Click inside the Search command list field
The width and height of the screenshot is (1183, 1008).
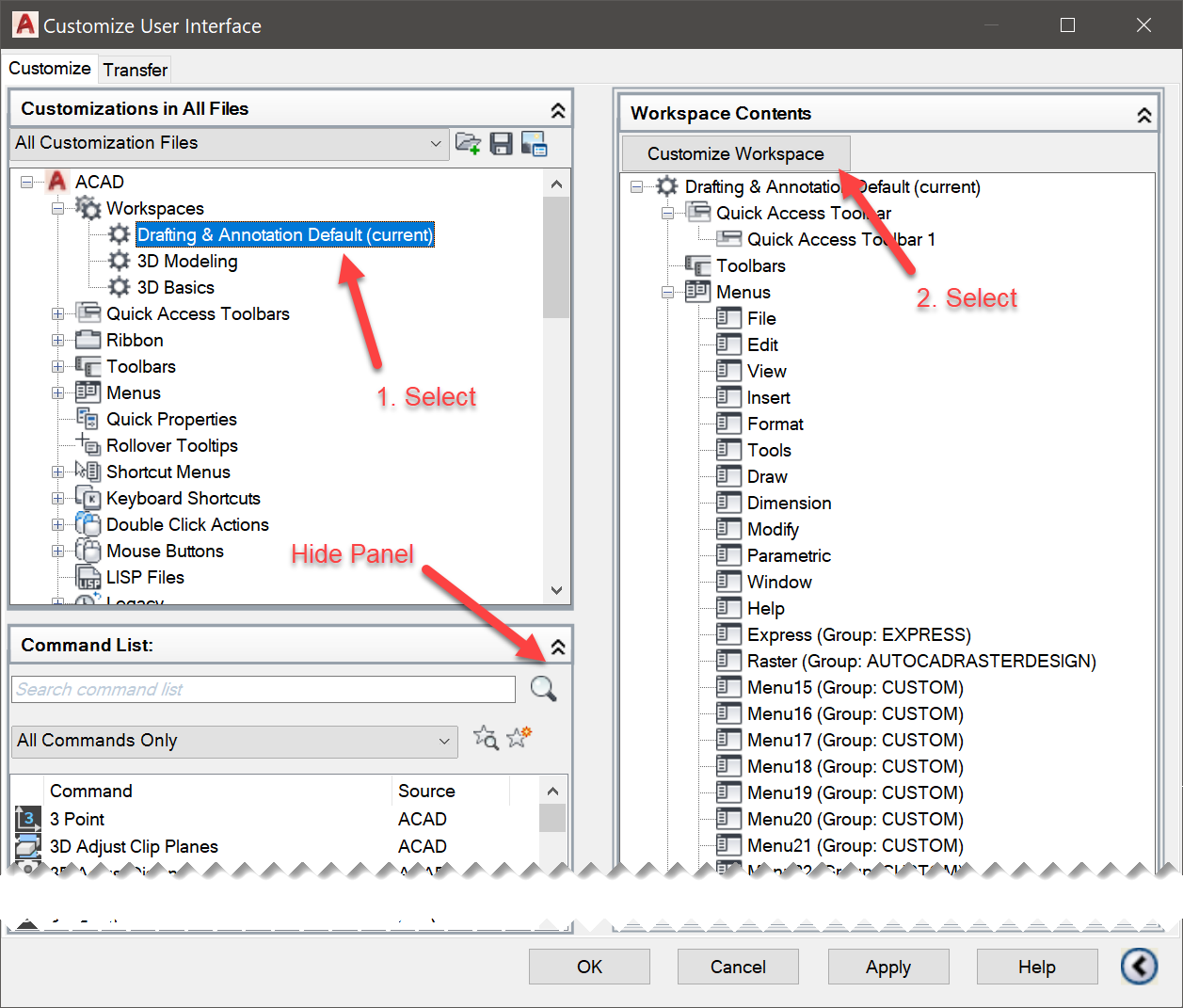[x=263, y=689]
